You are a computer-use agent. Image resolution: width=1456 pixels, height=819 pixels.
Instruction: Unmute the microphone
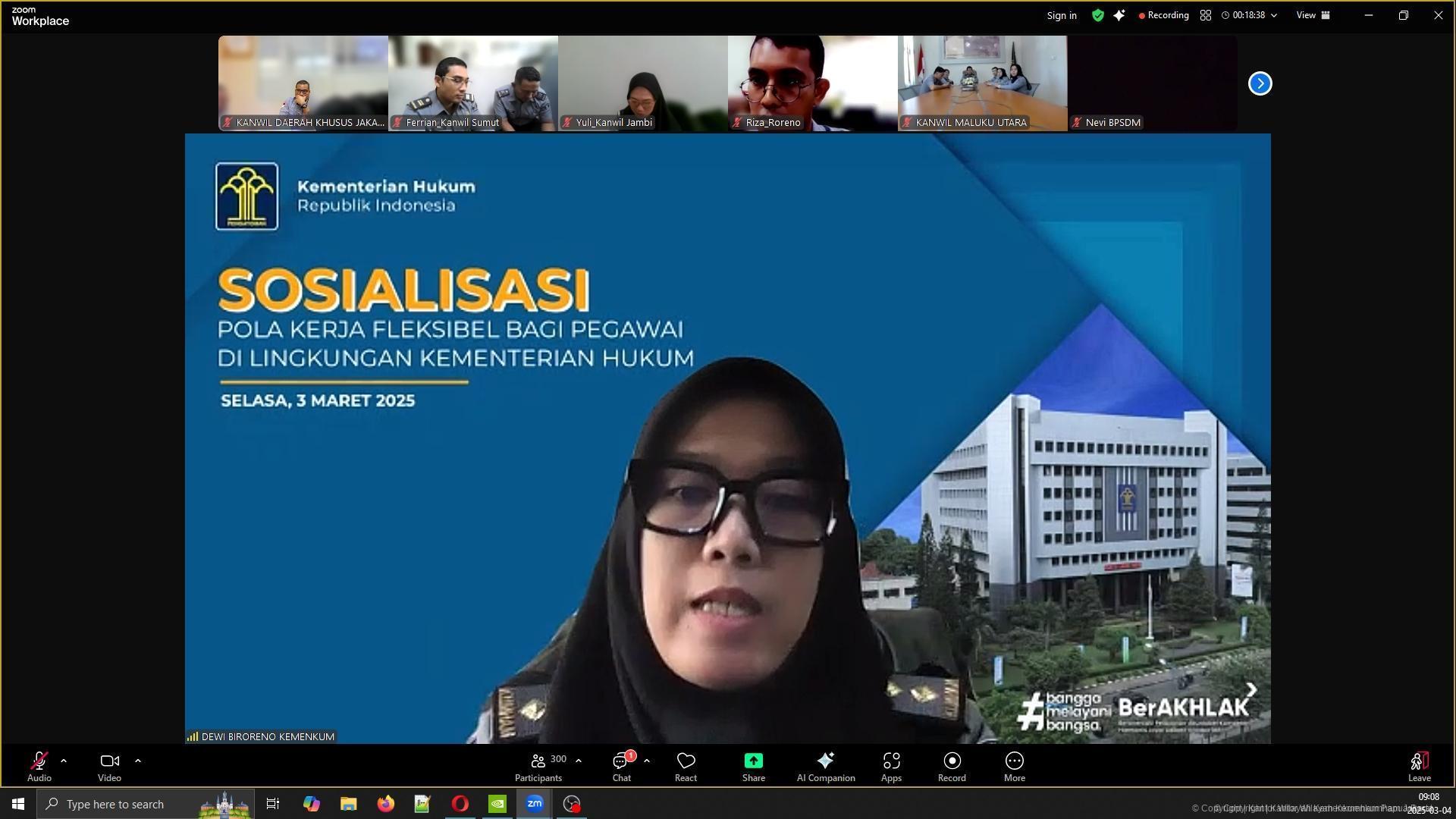(38, 764)
